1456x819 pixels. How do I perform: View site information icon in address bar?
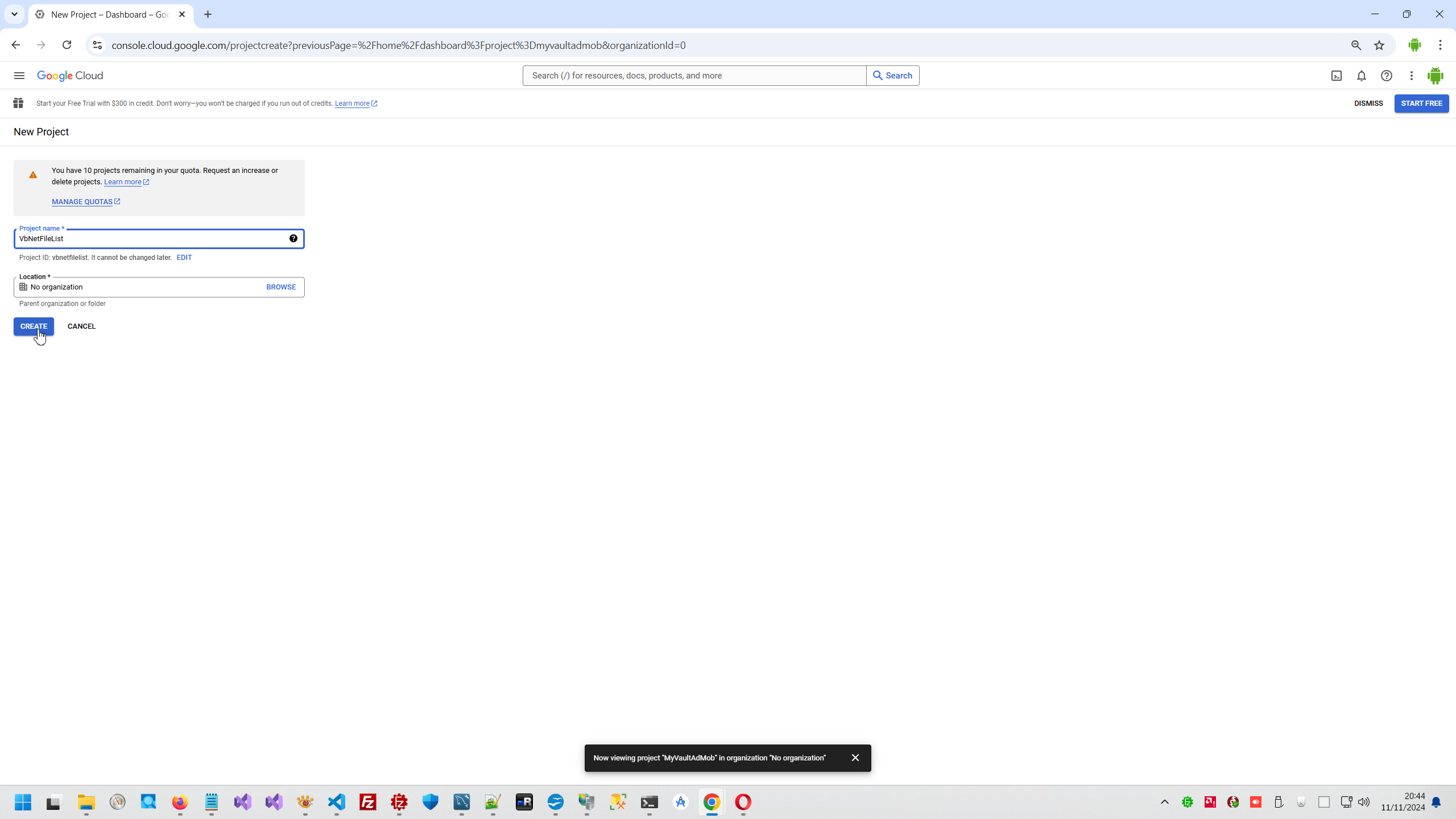(x=97, y=45)
